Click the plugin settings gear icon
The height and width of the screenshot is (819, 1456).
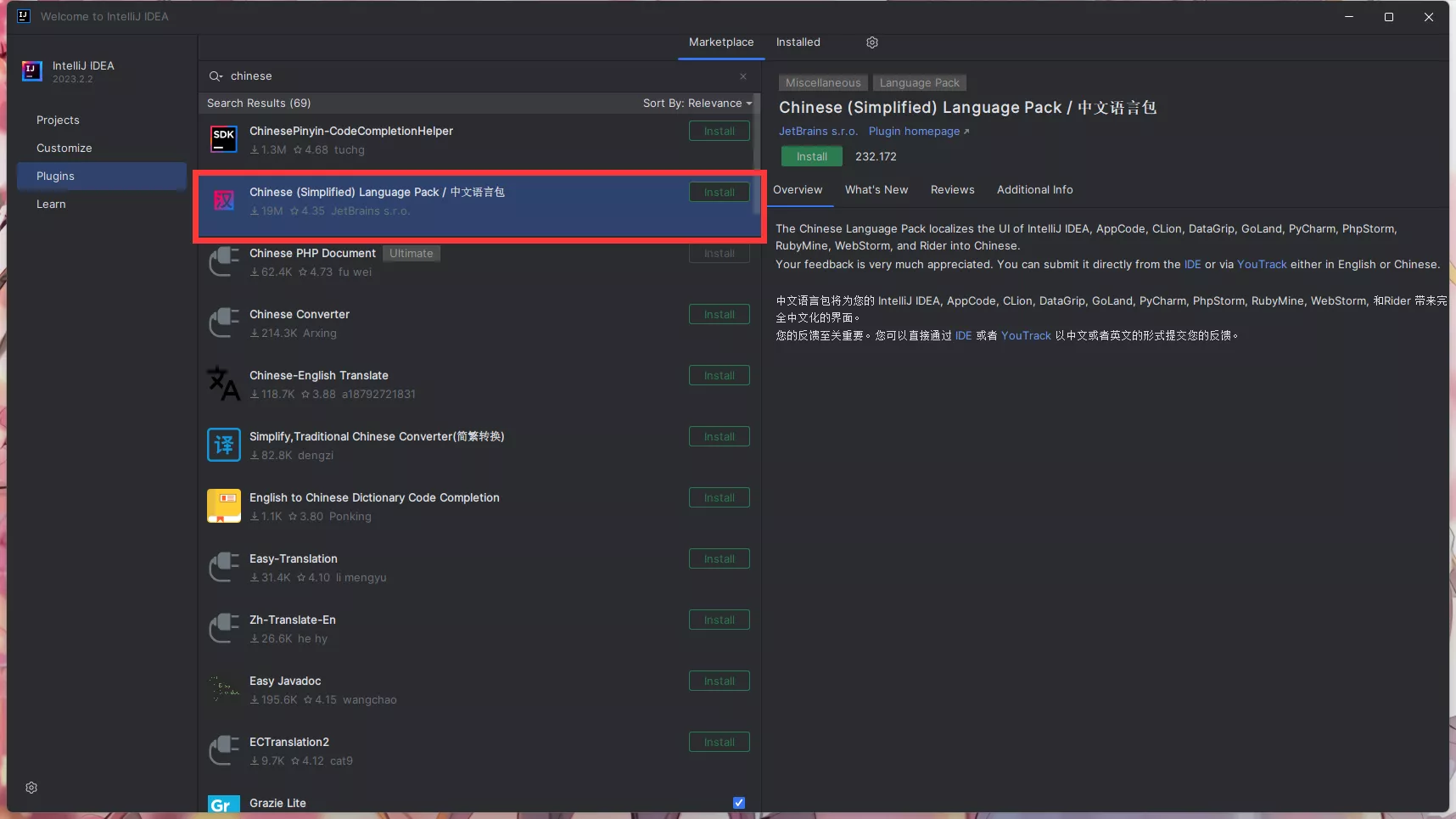(x=871, y=42)
